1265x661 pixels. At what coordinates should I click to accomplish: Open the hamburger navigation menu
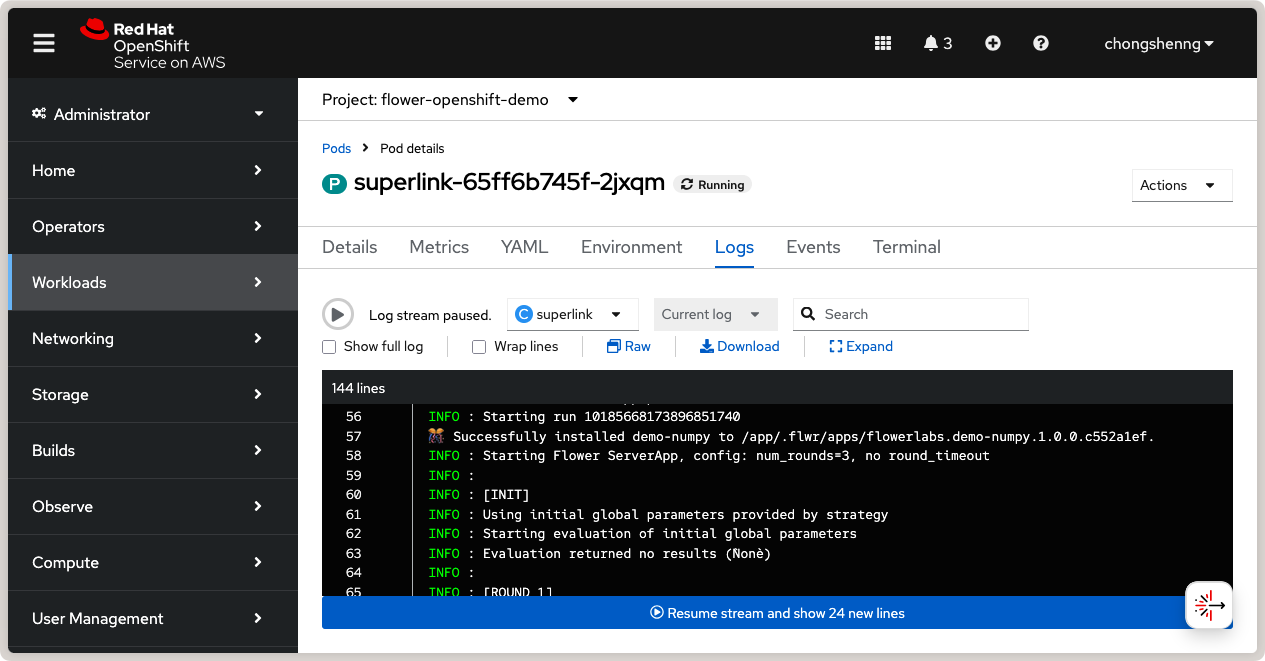43,43
